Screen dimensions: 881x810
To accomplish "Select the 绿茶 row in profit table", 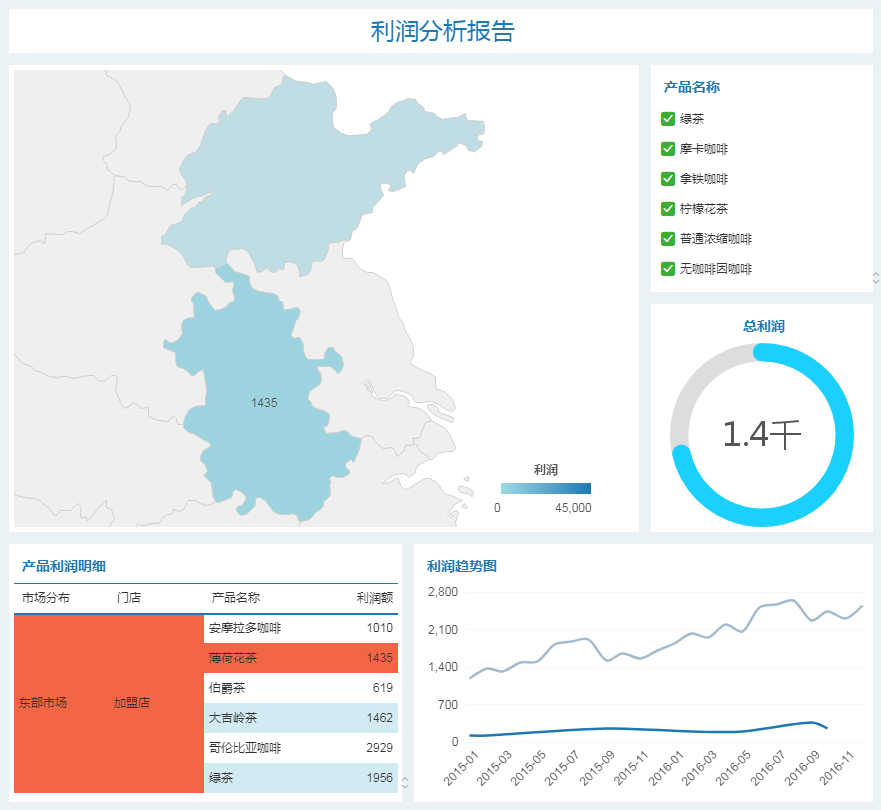I will pos(301,778).
